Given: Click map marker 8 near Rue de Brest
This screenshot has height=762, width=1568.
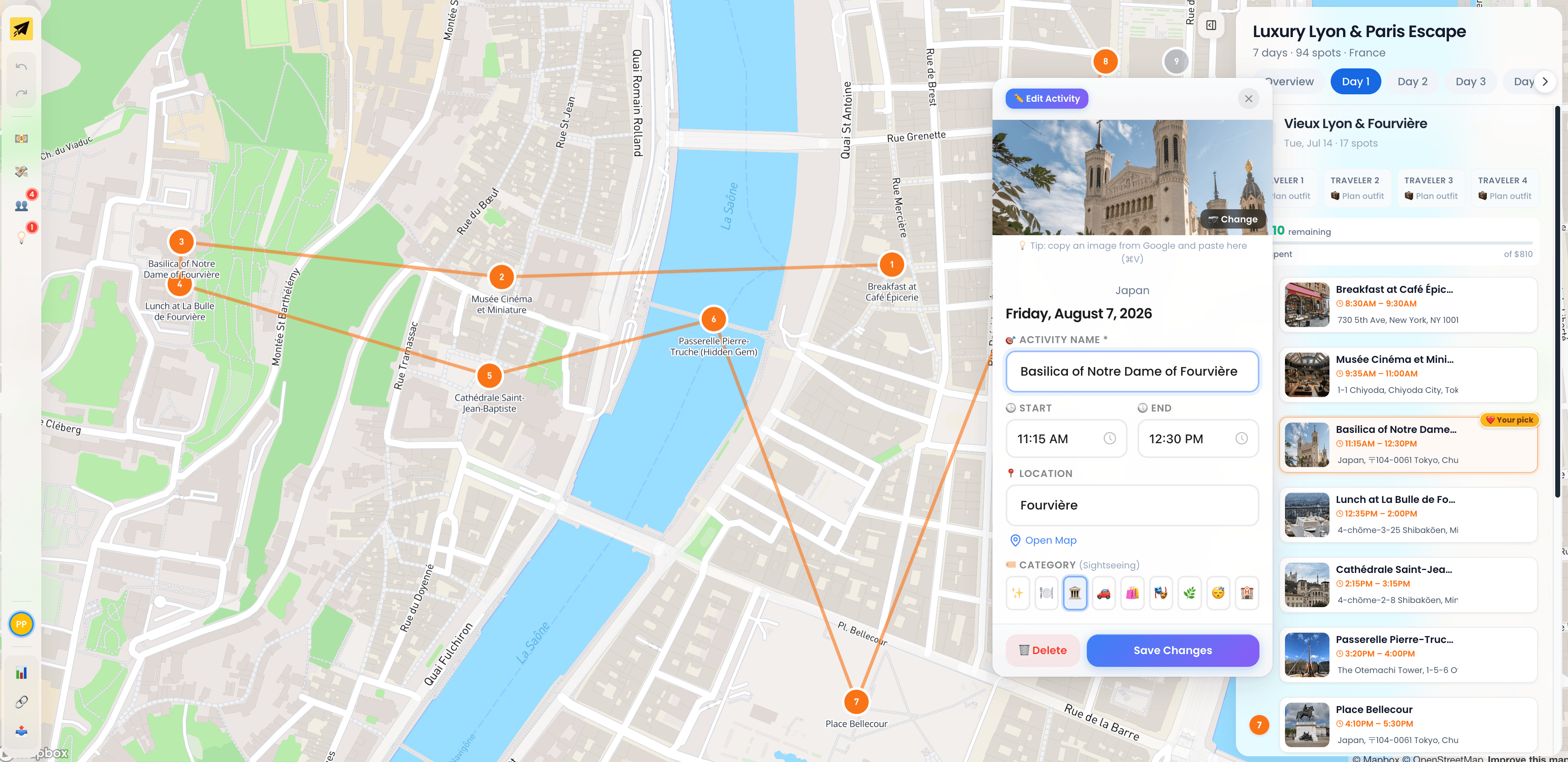Looking at the screenshot, I should click(x=1105, y=61).
